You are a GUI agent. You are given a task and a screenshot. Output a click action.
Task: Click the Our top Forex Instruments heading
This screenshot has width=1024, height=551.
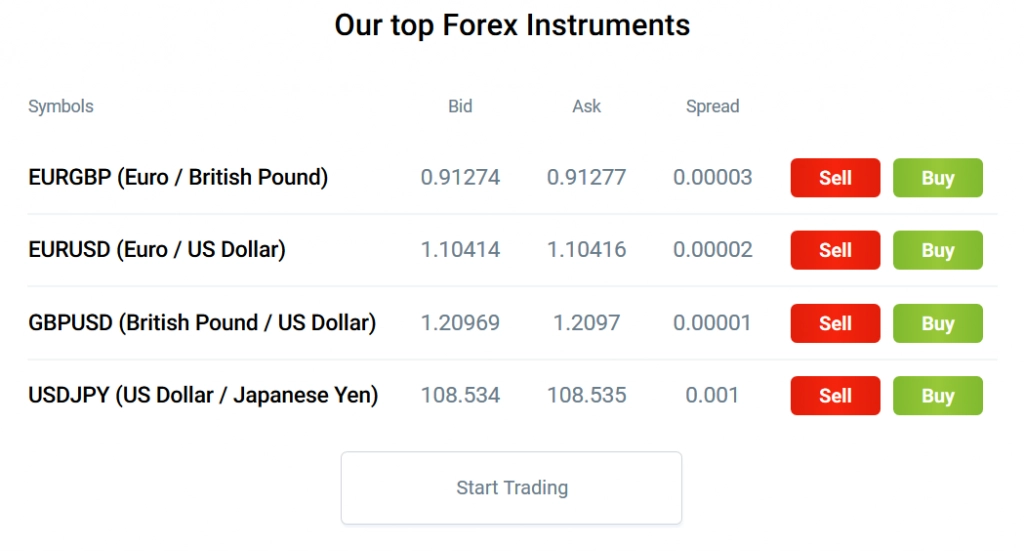pyautogui.click(x=512, y=25)
